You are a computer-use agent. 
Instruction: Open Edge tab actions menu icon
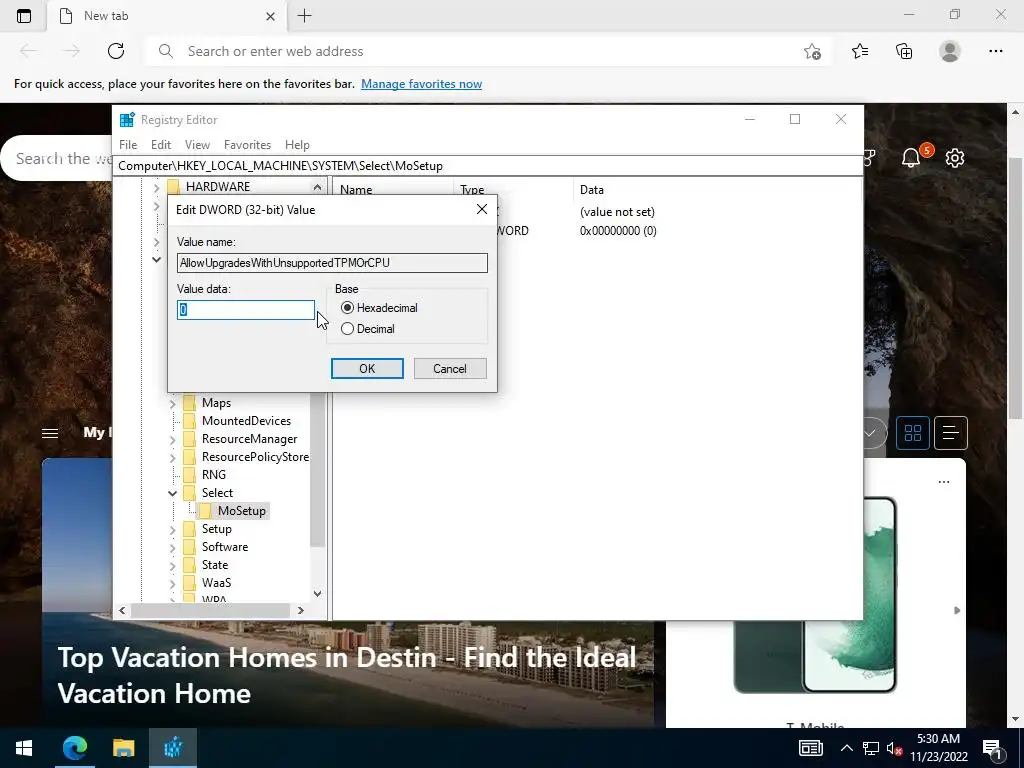pyautogui.click(x=24, y=16)
